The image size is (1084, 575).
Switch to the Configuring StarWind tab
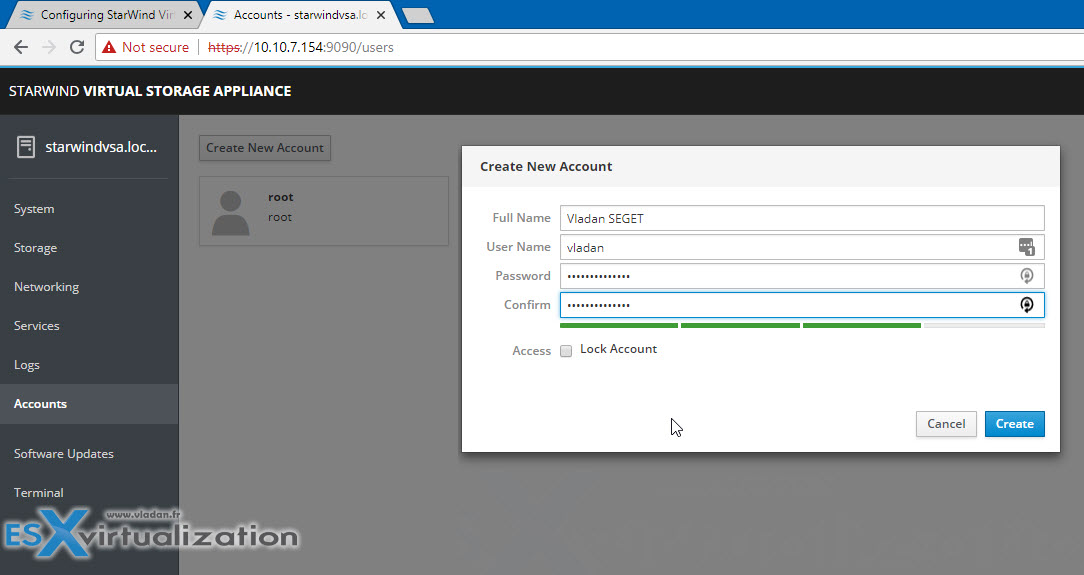tap(107, 15)
